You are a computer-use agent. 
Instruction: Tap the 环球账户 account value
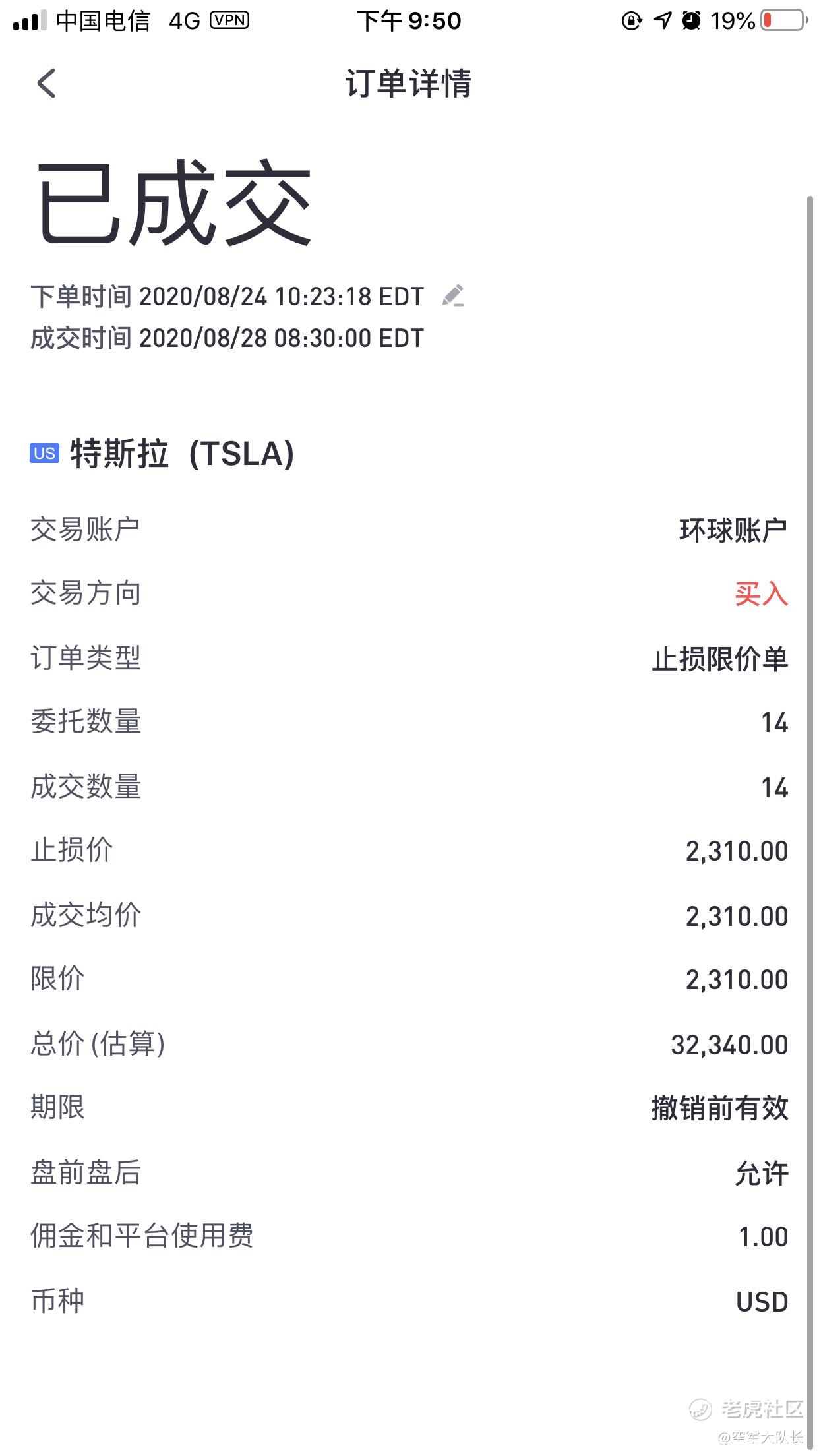click(x=734, y=530)
